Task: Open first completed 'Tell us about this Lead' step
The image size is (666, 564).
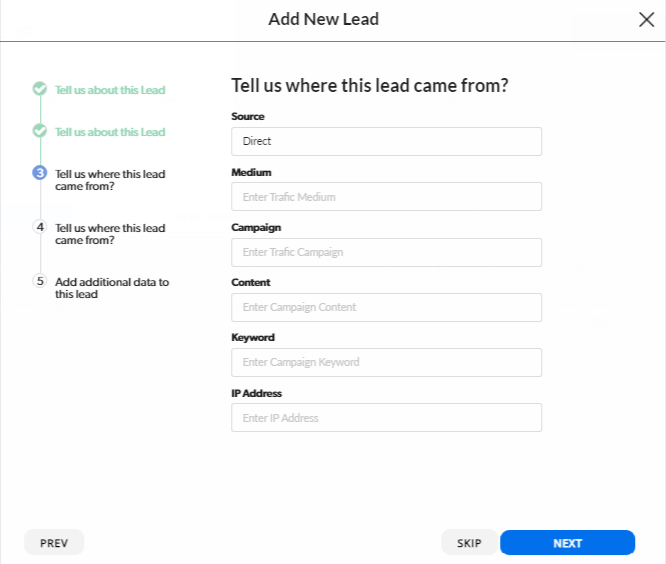Action: tap(110, 90)
